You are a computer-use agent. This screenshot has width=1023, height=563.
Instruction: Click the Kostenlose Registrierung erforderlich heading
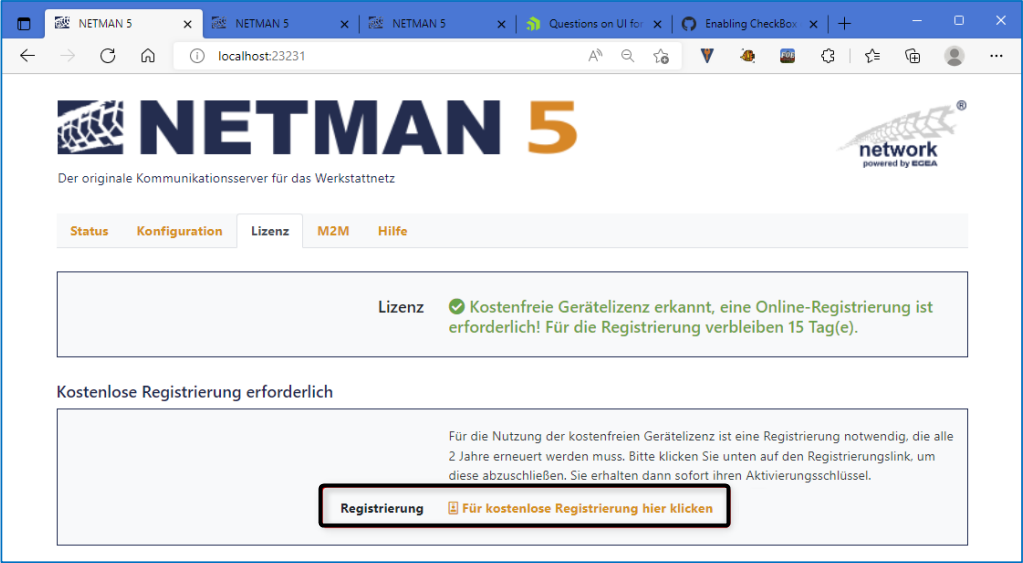coord(194,392)
